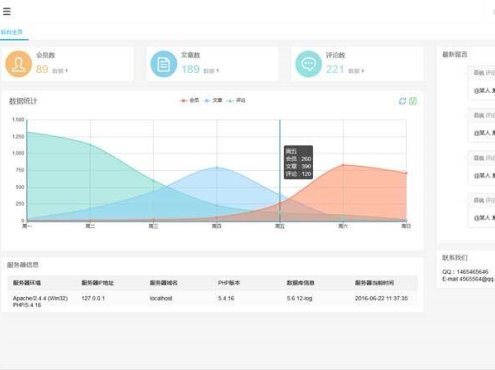
Task: Click the 联系我们 panel heading
Action: tap(455, 257)
